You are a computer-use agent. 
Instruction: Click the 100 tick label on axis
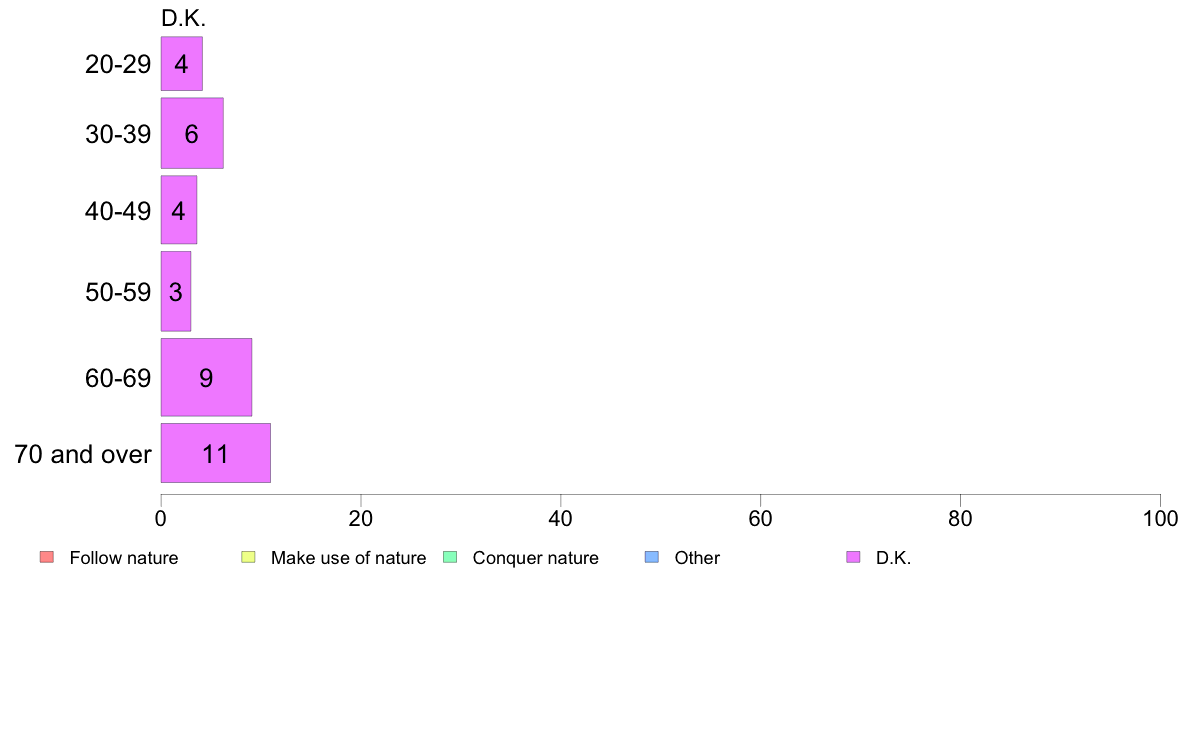(x=1160, y=518)
